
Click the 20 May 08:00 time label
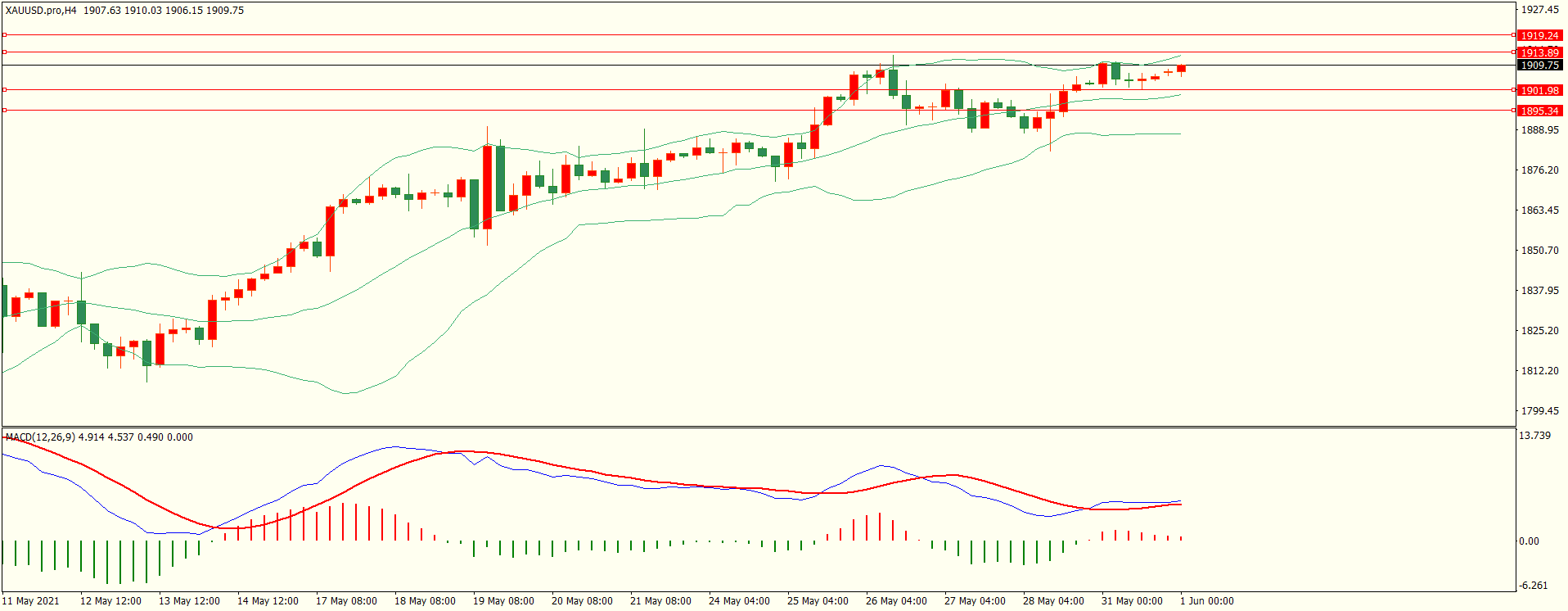pos(582,601)
